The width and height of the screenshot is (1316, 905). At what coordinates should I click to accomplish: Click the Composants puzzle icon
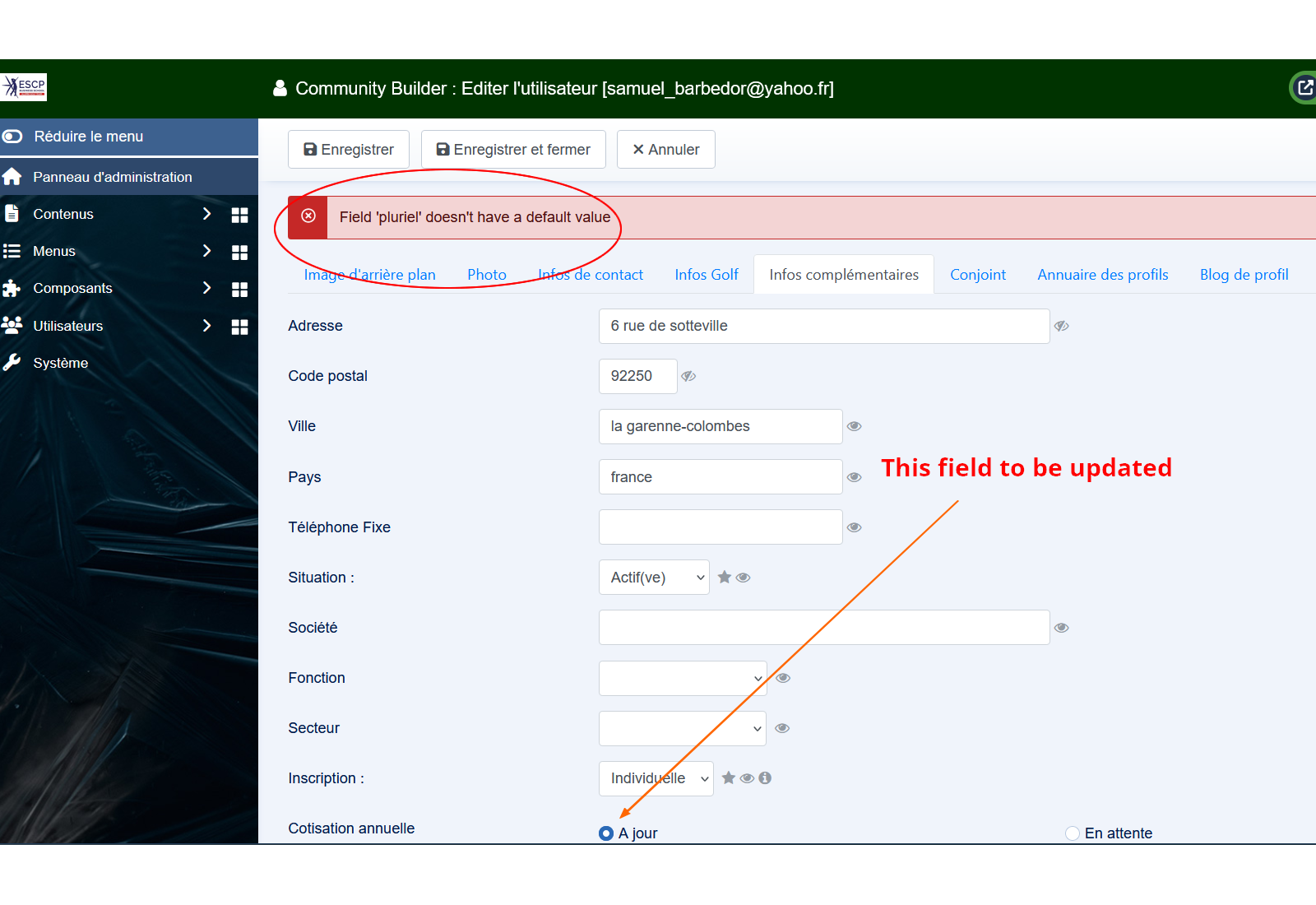tap(12, 288)
